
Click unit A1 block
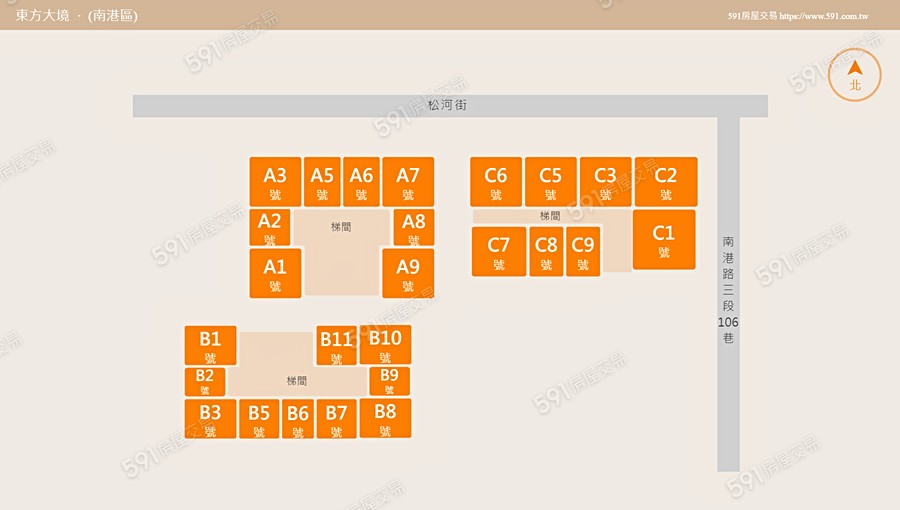(x=275, y=273)
